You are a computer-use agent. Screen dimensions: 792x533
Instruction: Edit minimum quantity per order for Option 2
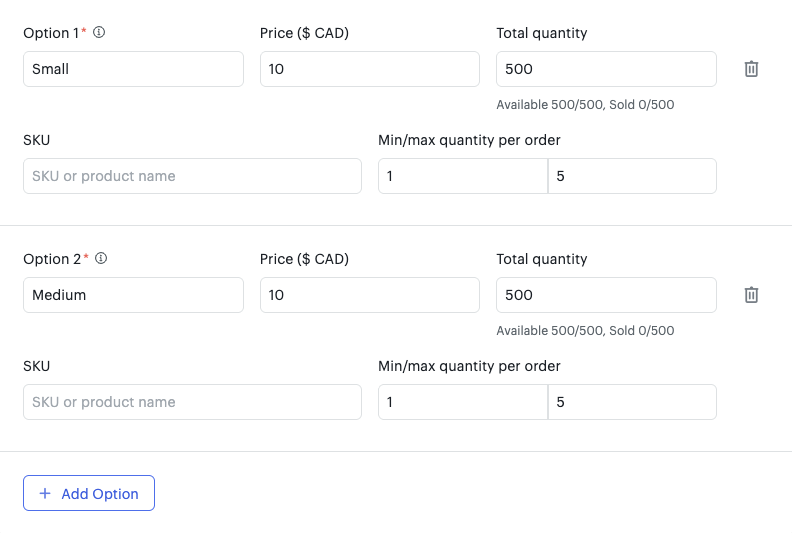463,402
